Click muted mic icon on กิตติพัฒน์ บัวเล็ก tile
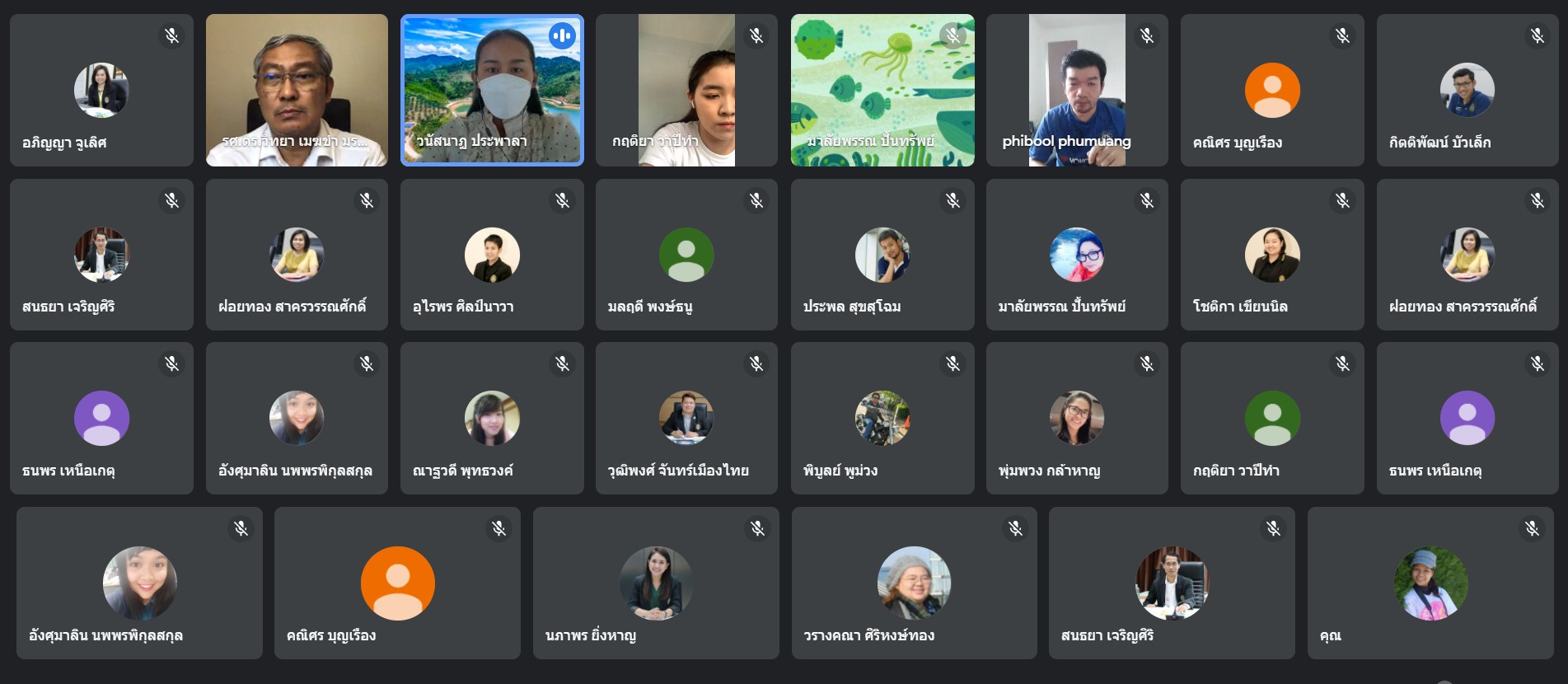1568x684 pixels. click(x=1538, y=35)
